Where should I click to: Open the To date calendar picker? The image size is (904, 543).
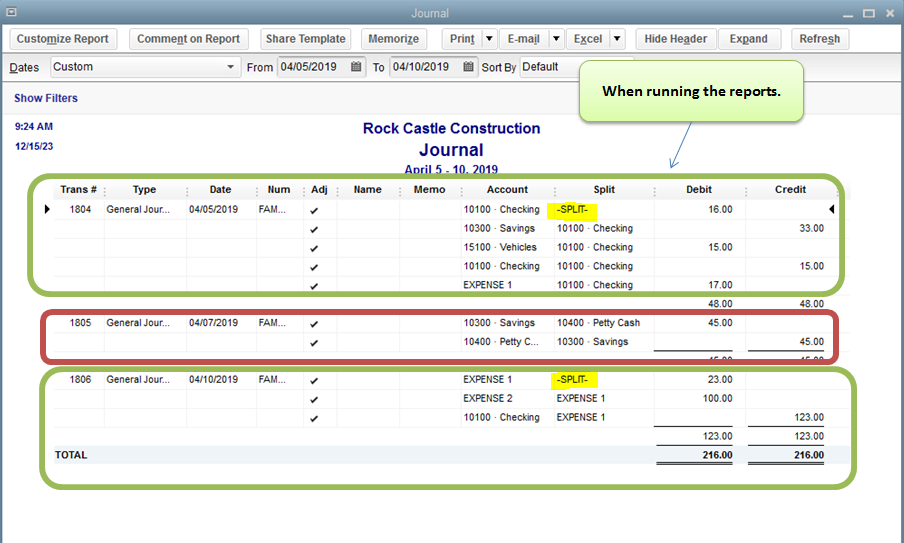(x=469, y=67)
